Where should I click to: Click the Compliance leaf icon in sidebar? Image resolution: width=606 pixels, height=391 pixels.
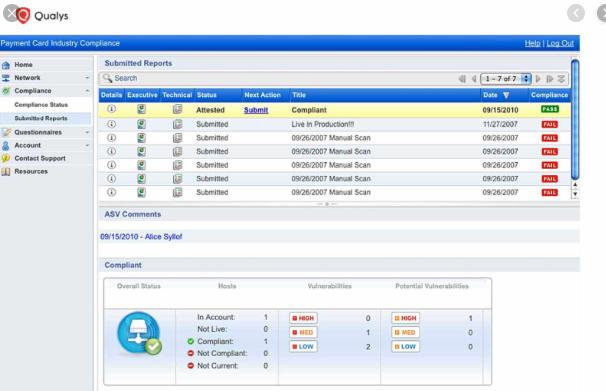(6, 91)
